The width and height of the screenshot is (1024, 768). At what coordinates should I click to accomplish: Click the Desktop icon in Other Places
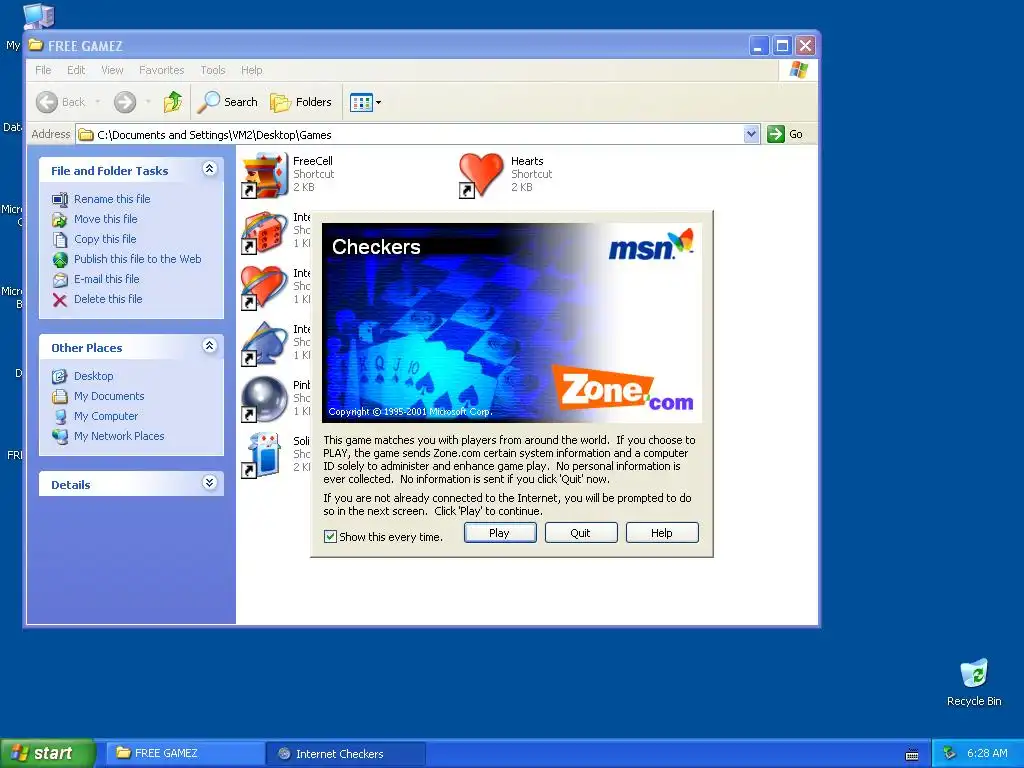[x=60, y=376]
